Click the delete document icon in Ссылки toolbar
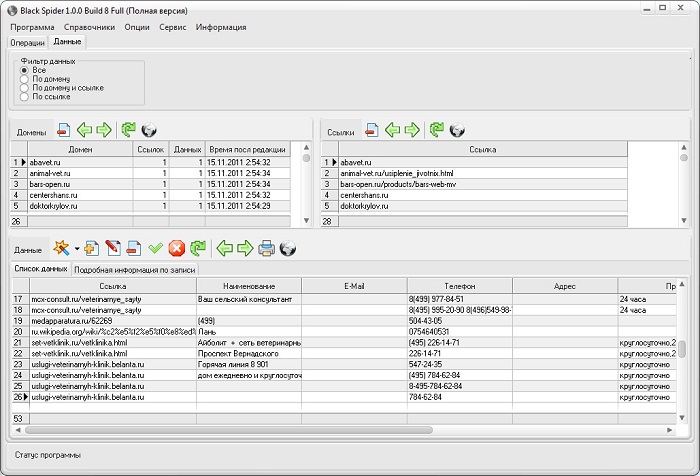Viewport: 700px width, 476px height. [x=371, y=130]
